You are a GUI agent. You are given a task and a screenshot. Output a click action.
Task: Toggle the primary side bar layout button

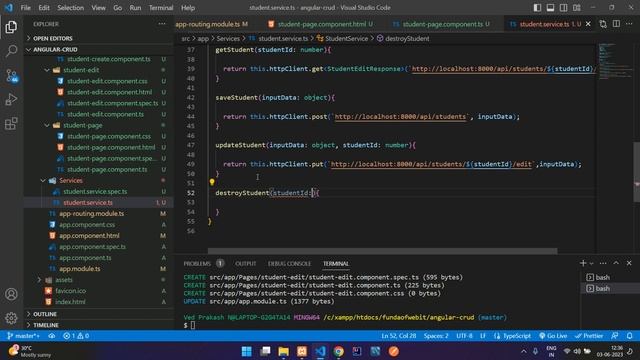point(537,8)
